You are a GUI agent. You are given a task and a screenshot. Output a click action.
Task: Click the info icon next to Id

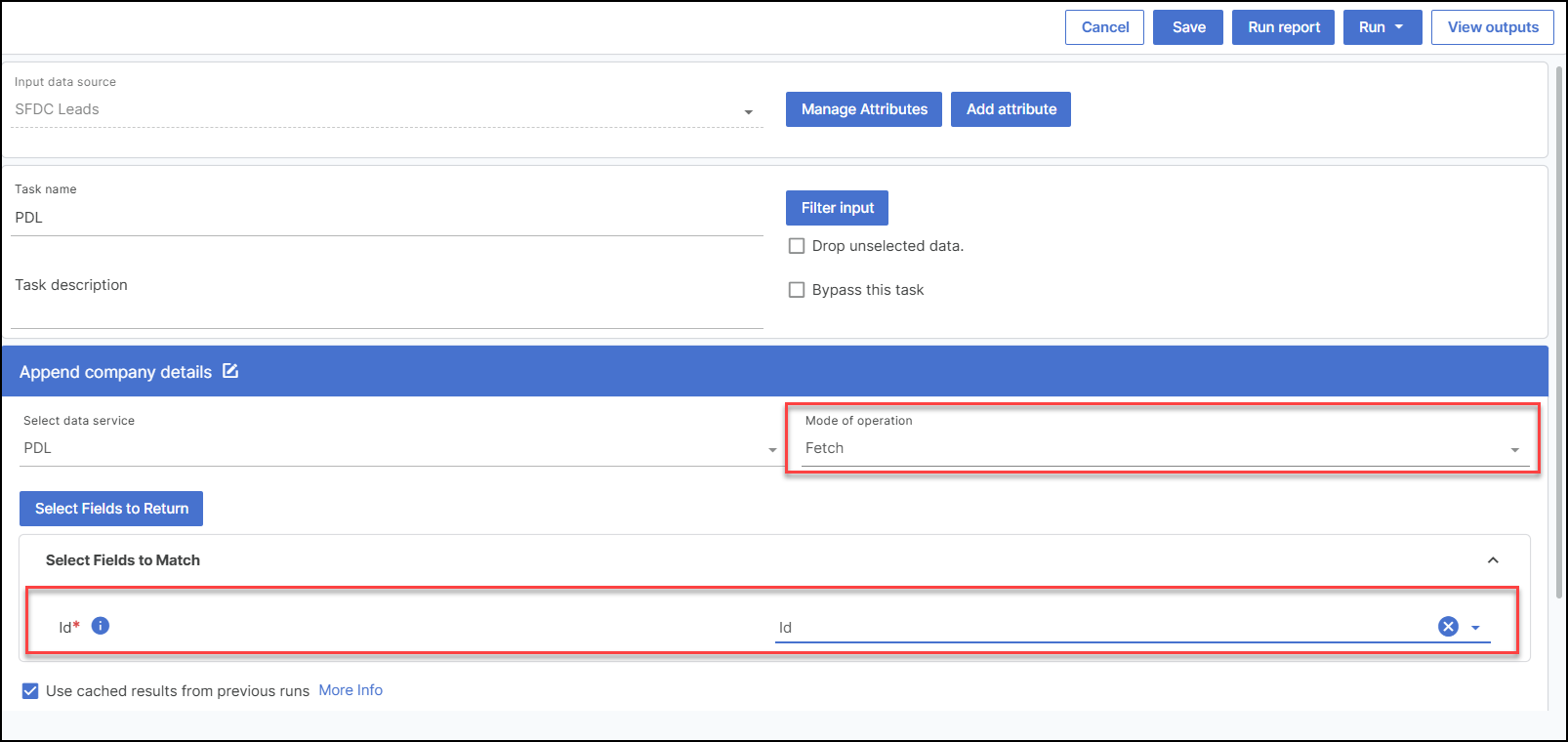[101, 626]
